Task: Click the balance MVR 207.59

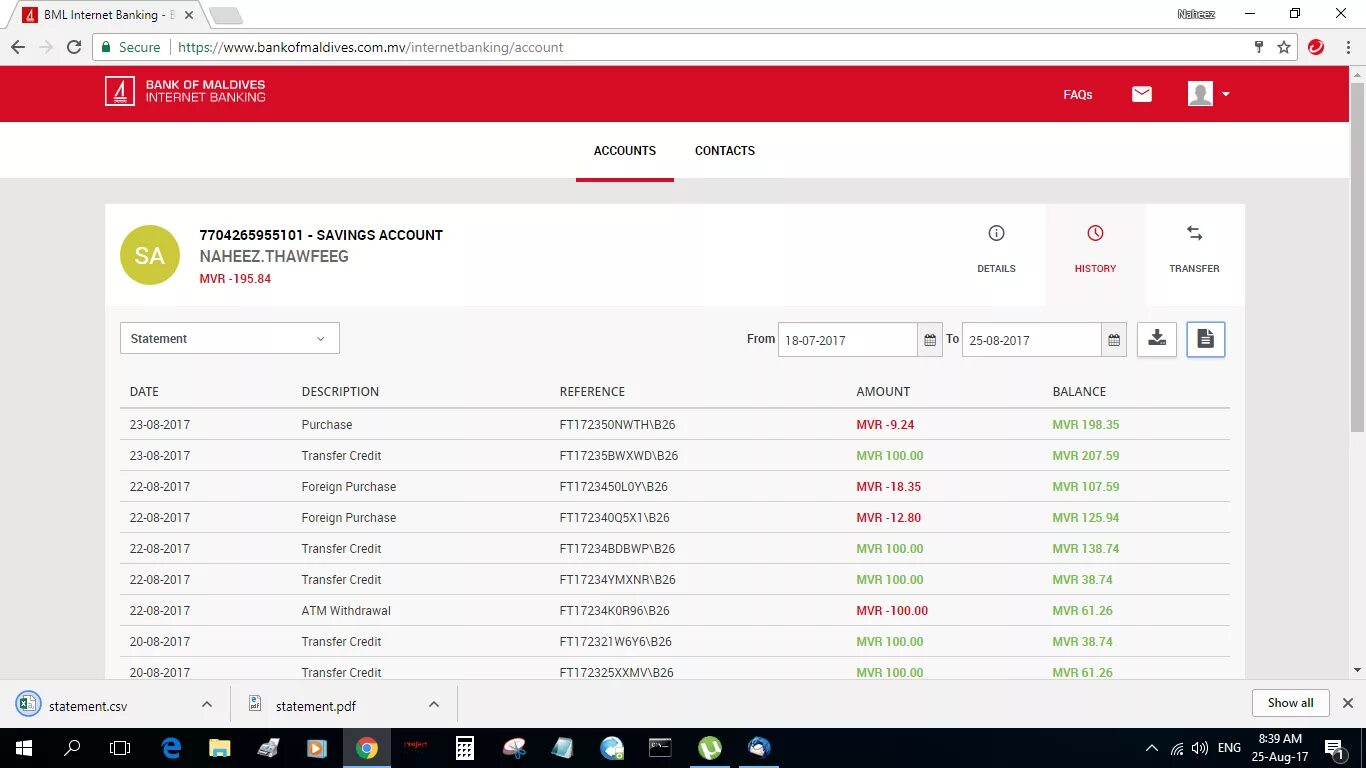Action: point(1086,456)
